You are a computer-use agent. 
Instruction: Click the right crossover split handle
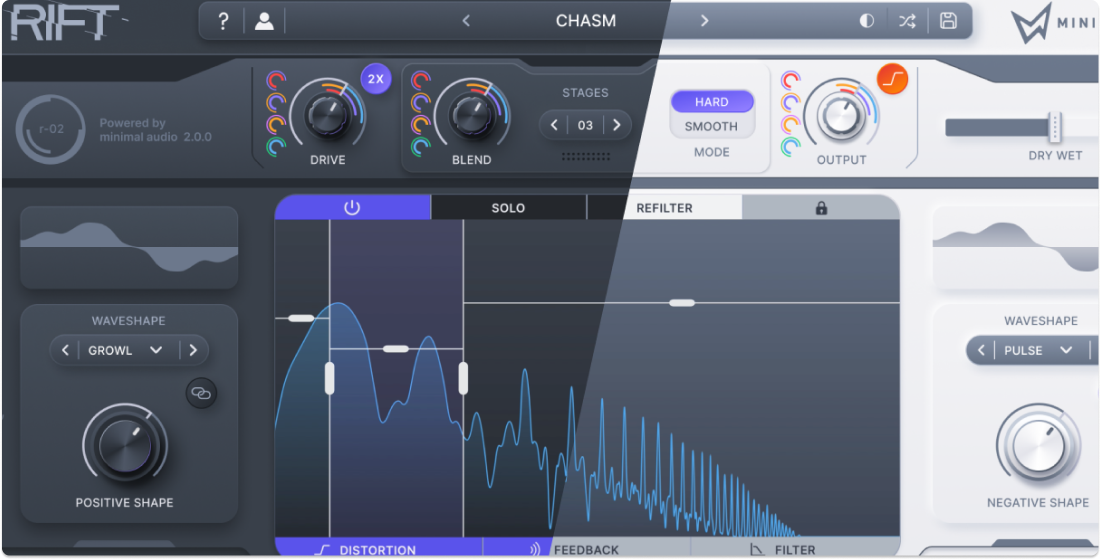click(x=463, y=378)
